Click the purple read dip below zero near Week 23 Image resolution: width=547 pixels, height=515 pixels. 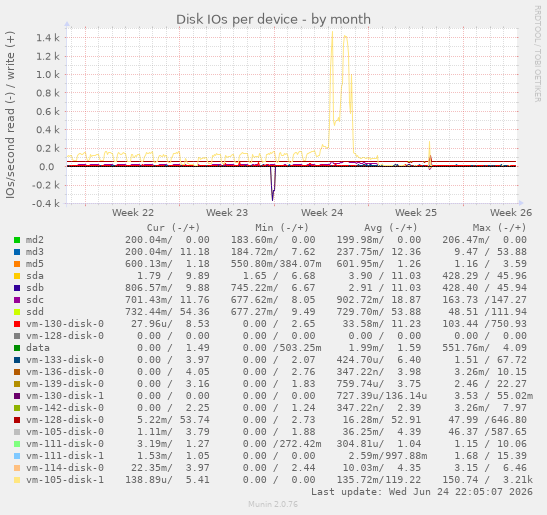(273, 183)
